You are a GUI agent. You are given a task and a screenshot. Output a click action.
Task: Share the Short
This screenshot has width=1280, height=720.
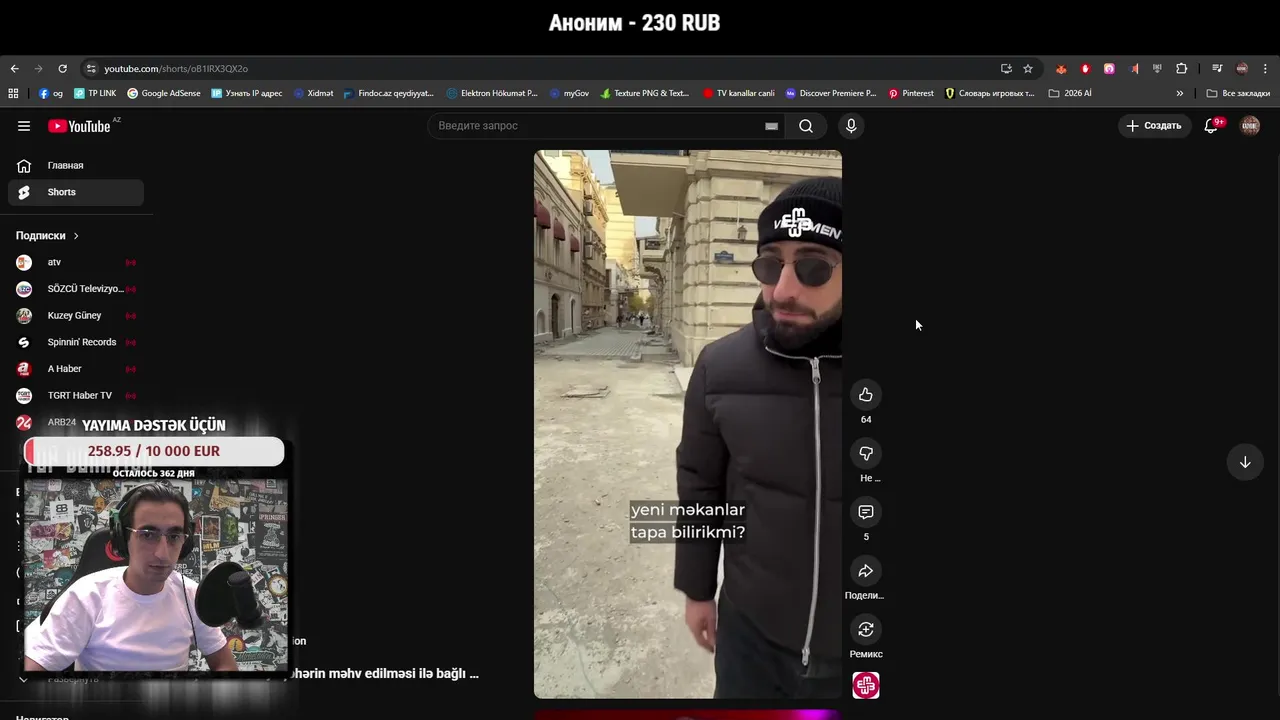coord(866,571)
